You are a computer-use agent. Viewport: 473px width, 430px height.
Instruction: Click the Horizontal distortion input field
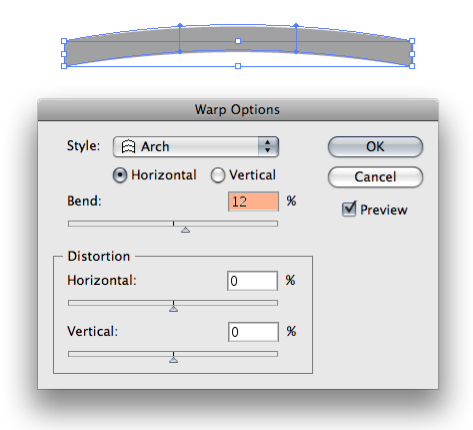[x=252, y=281]
